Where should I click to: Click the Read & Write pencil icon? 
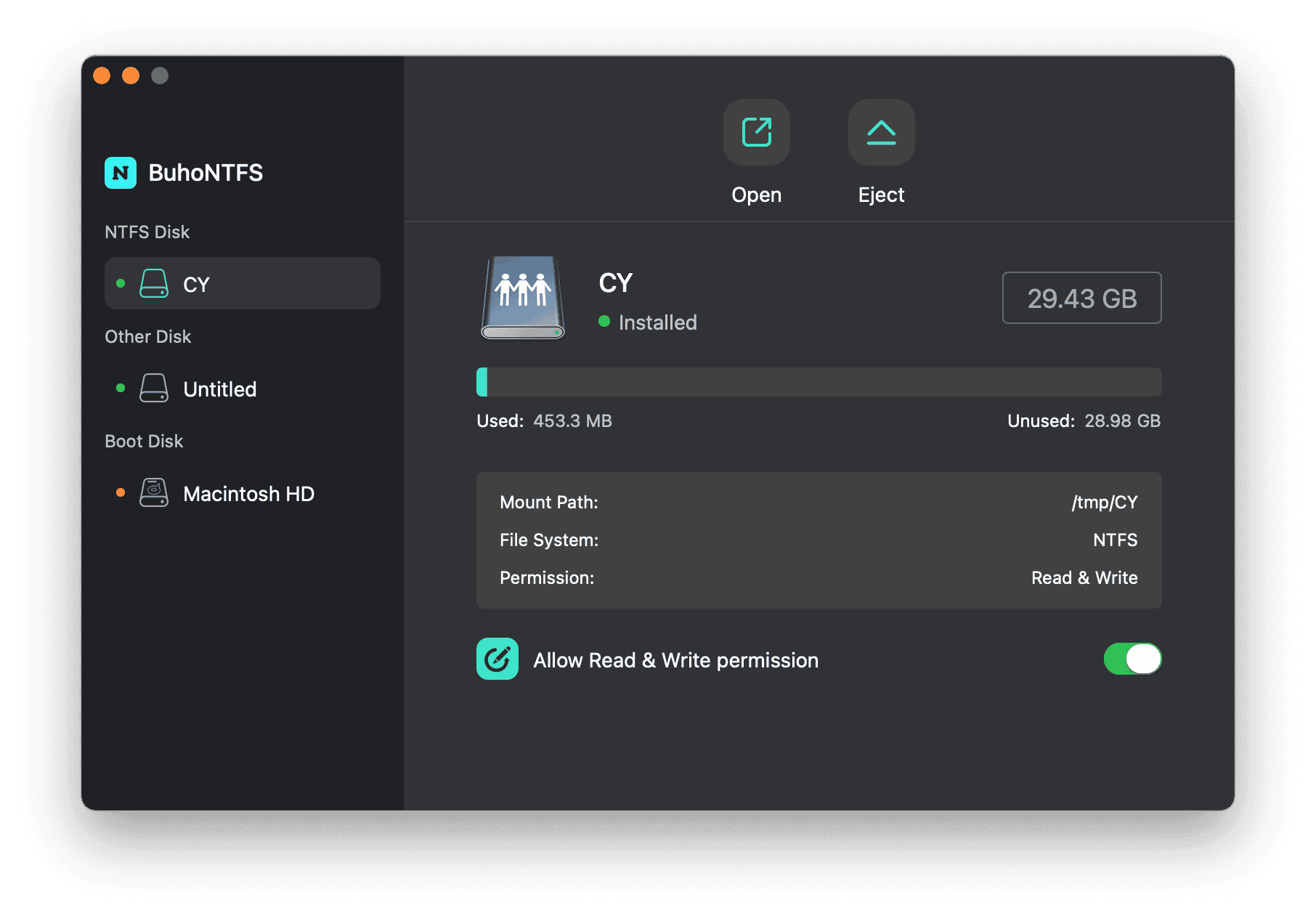tap(497, 659)
